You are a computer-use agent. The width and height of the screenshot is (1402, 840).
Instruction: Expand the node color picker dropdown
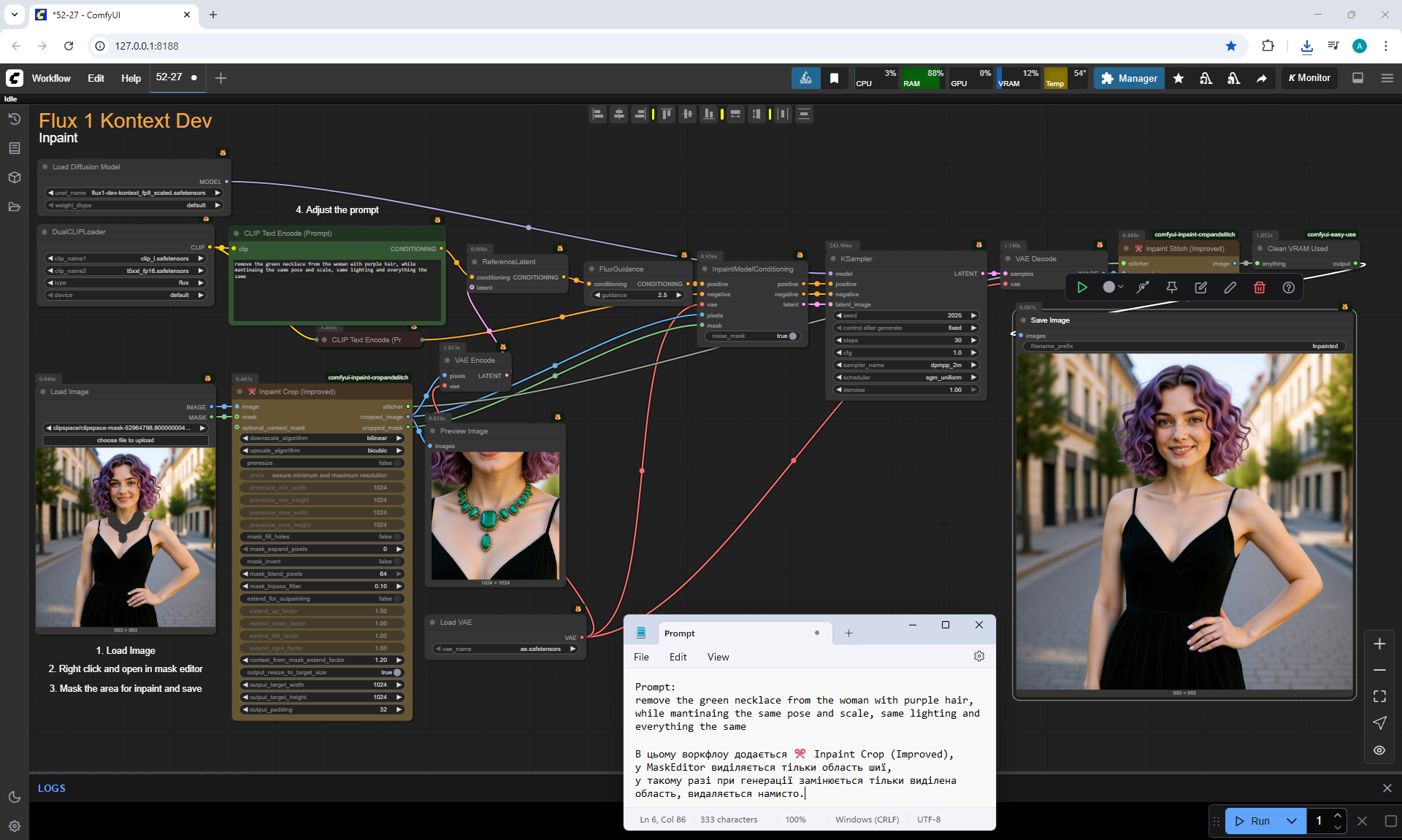click(1113, 288)
